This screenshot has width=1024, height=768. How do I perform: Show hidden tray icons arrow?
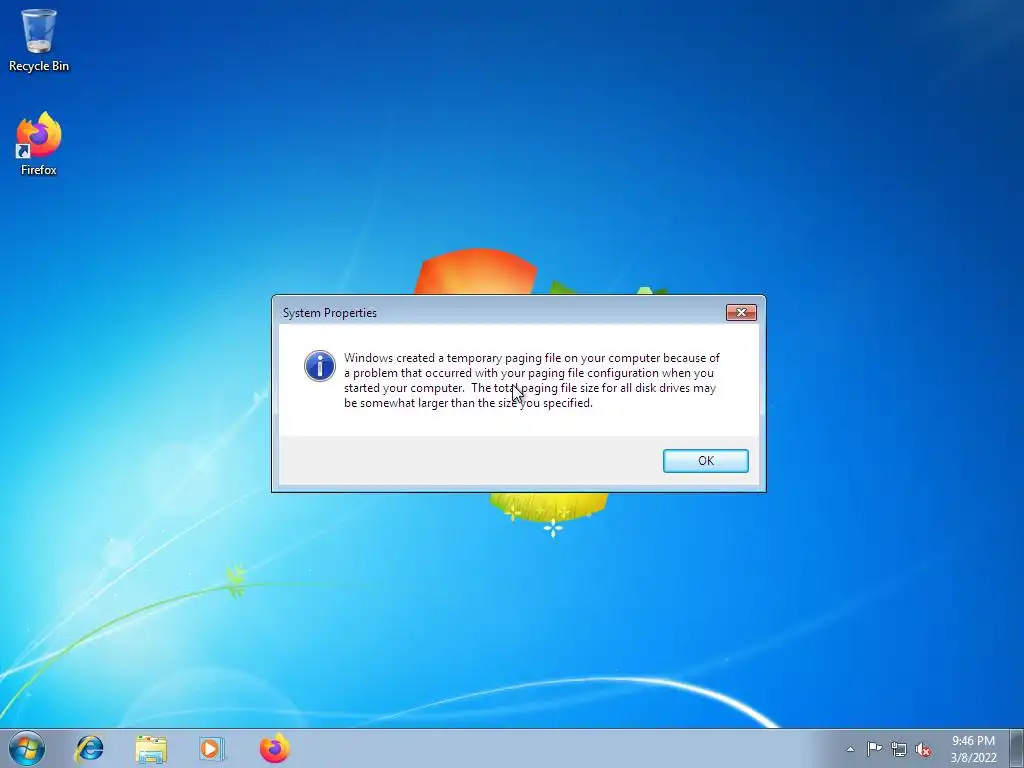[850, 749]
